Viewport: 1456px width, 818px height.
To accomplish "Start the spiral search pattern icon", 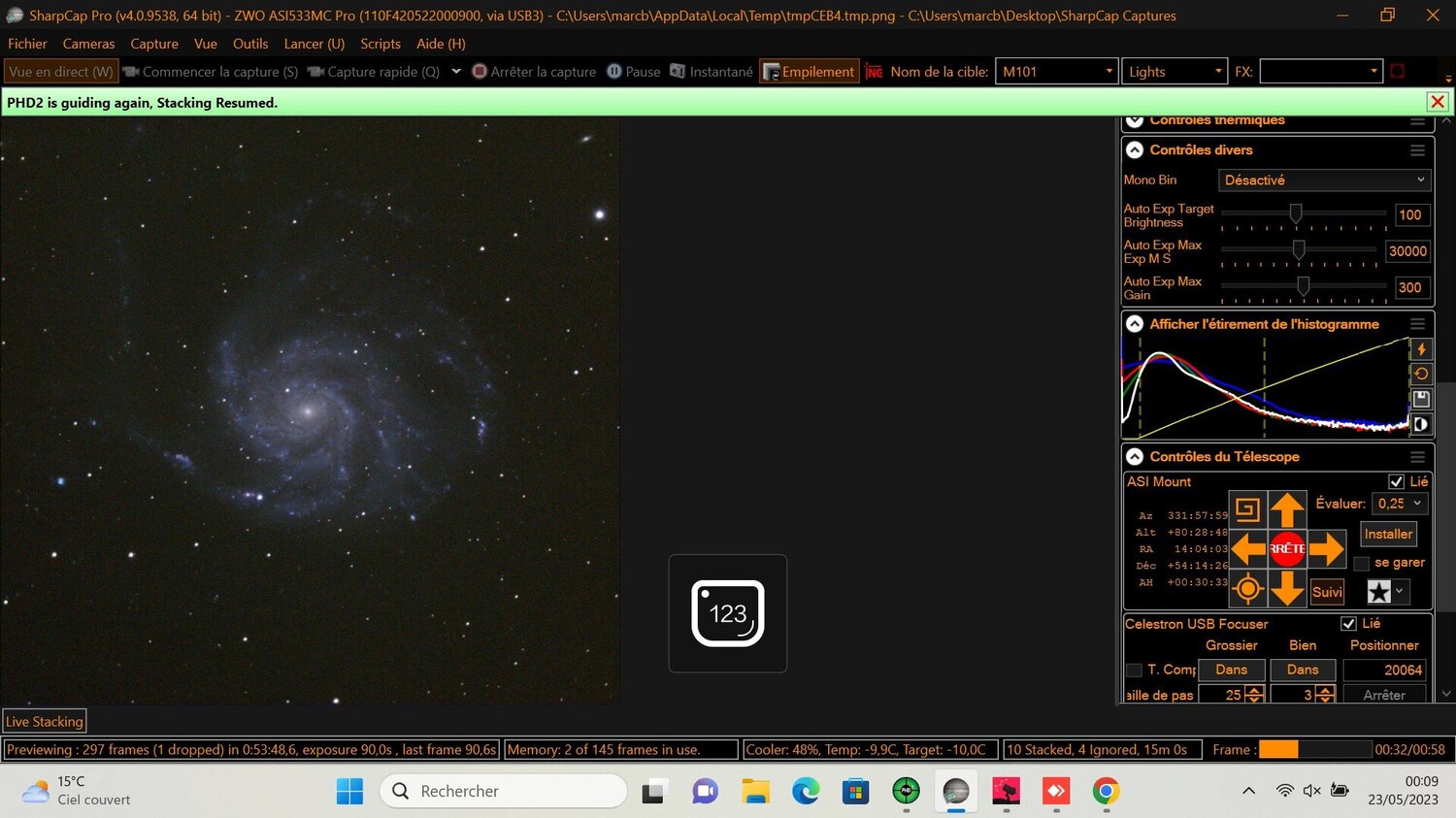I will [1247, 509].
